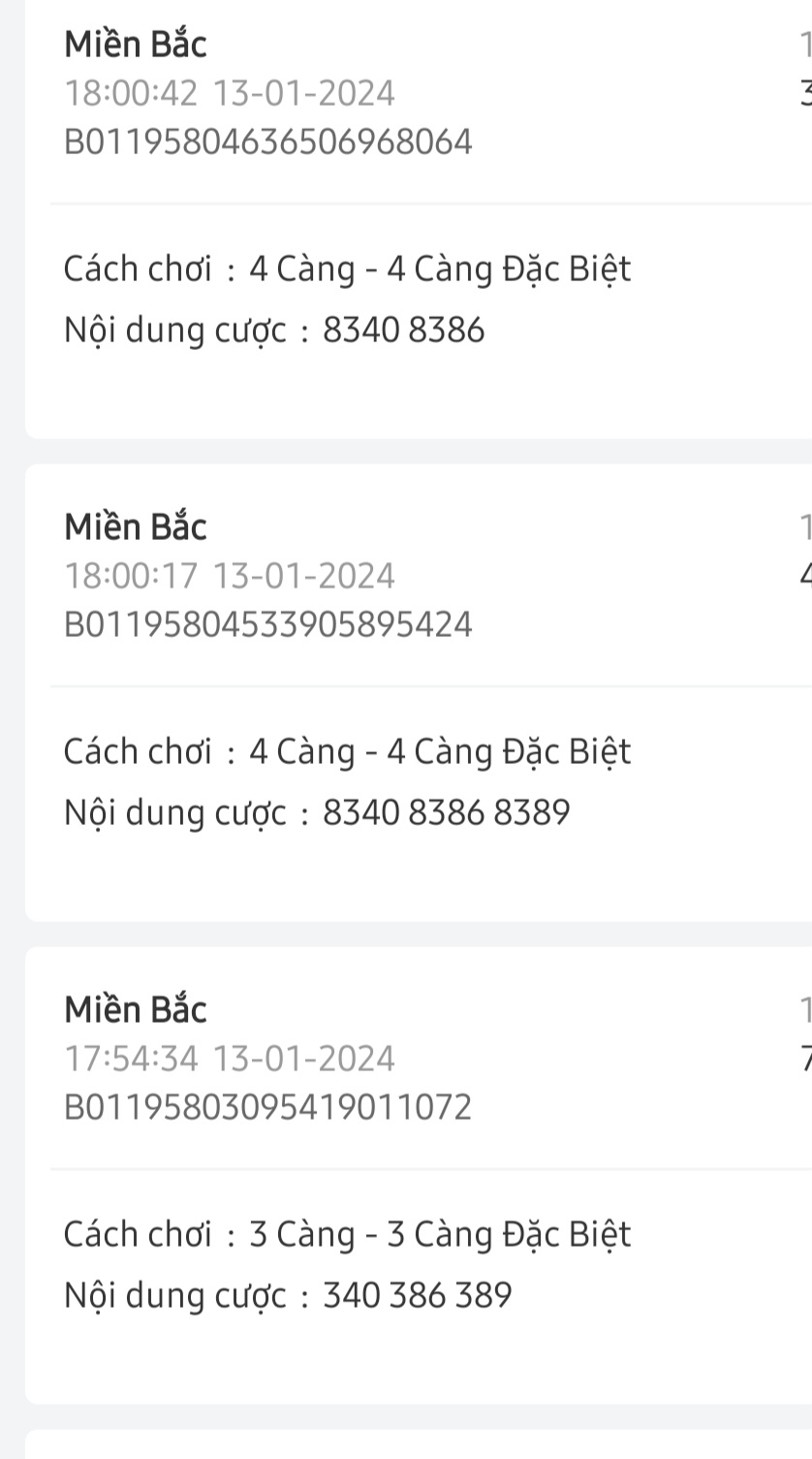The image size is (812, 1459).
Task: Tap the timestamp 18:00:42 13-01-2024
Action: [230, 93]
